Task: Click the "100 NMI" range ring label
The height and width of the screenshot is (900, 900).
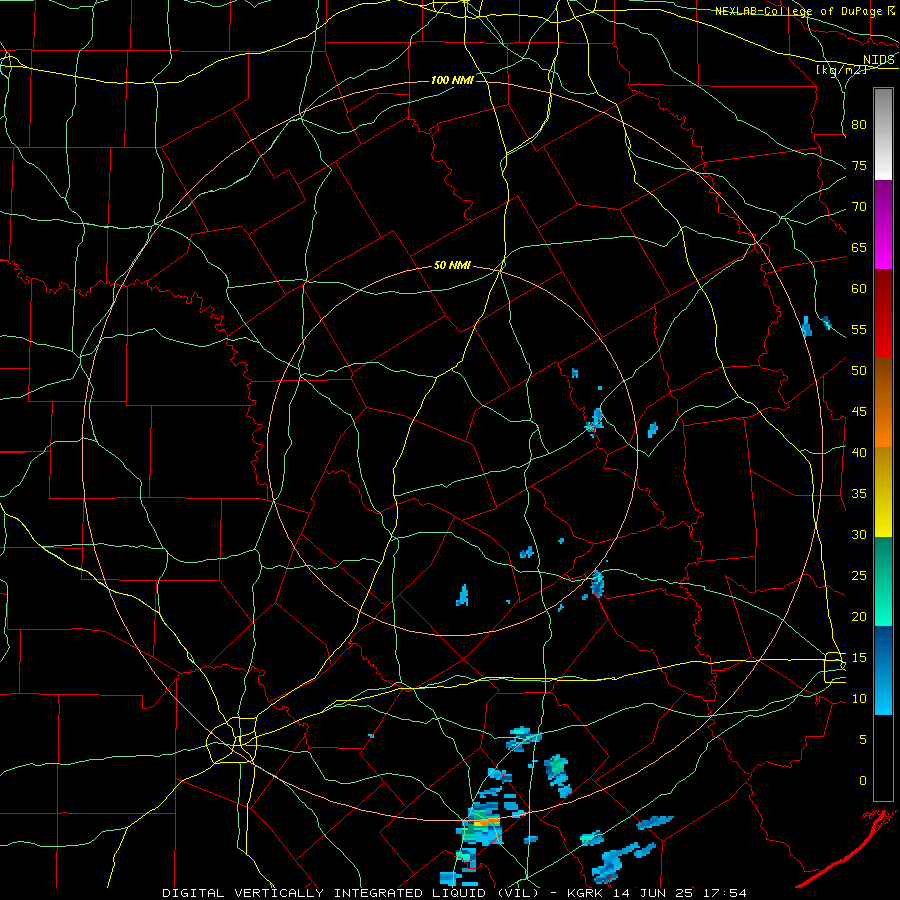Action: [x=452, y=80]
